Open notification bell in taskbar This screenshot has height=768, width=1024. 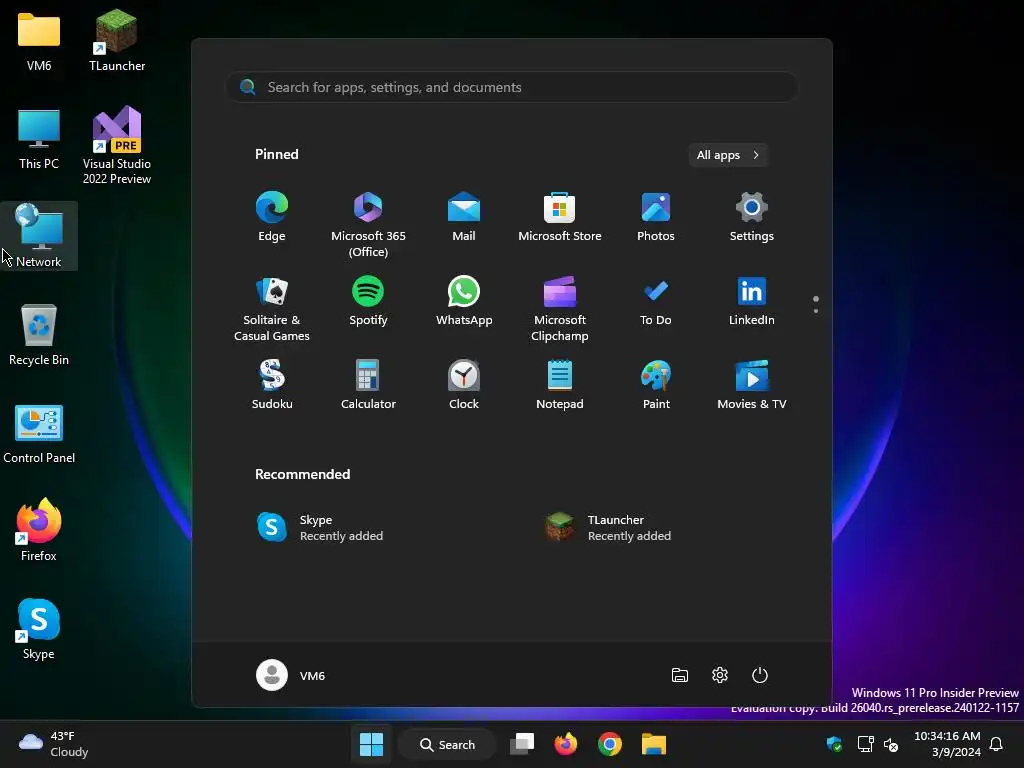pyautogui.click(x=996, y=744)
